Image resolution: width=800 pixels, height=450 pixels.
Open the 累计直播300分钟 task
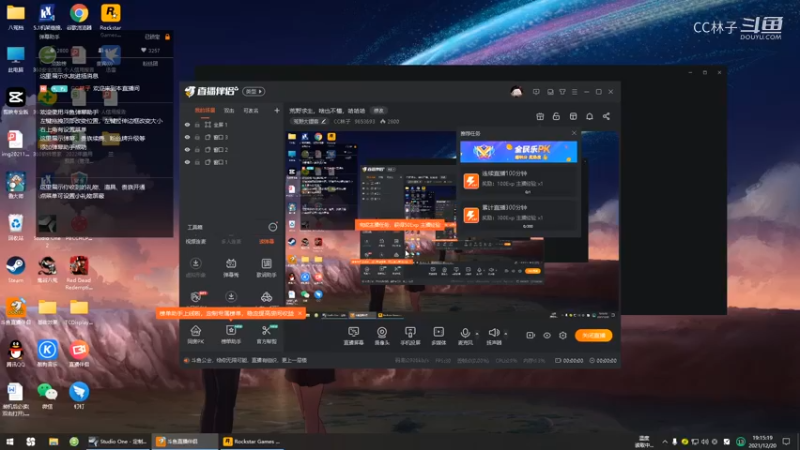tap(518, 215)
